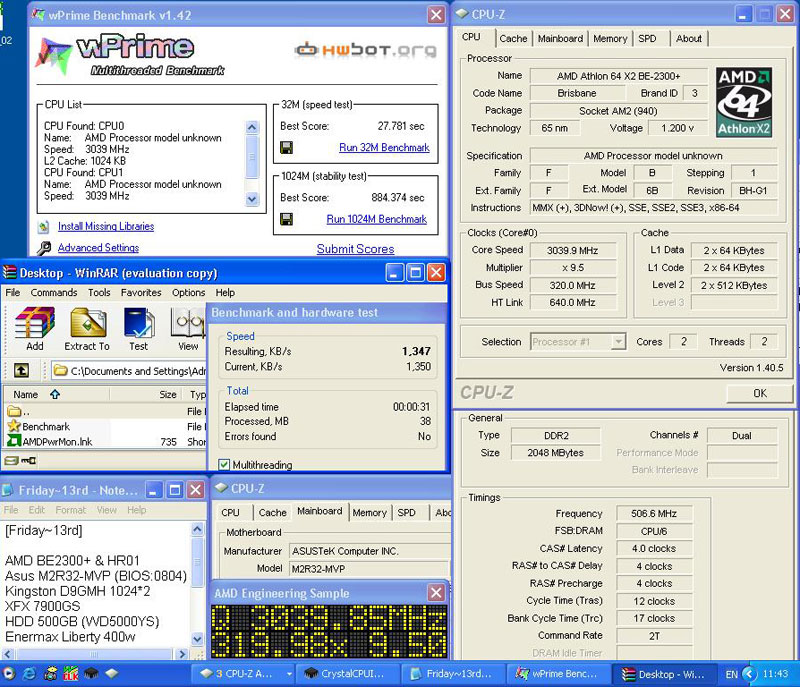Click Install Missing Libraries link
Viewport: 800px width, 687px height.
(x=106, y=226)
